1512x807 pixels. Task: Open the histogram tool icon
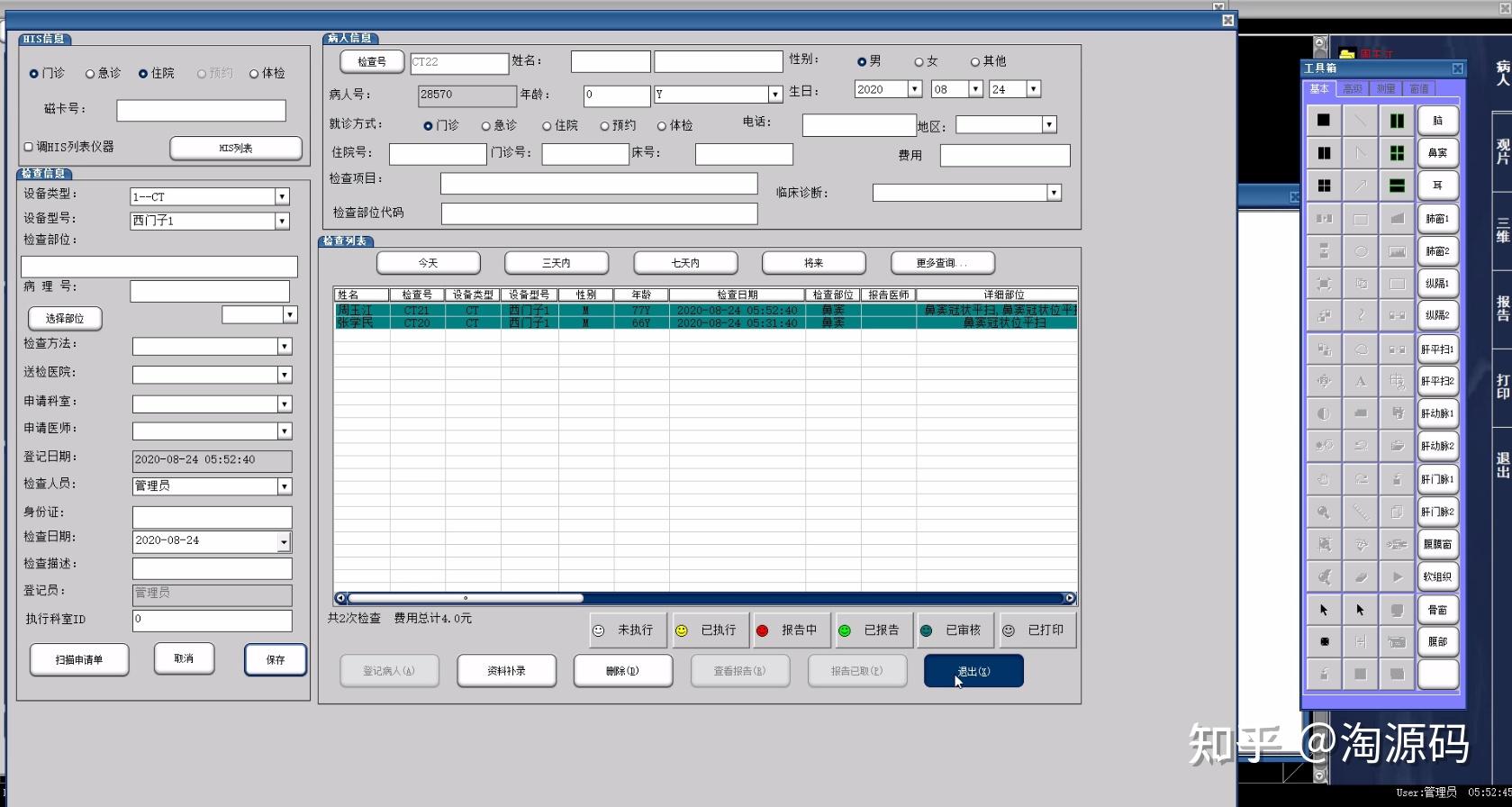click(x=1397, y=251)
